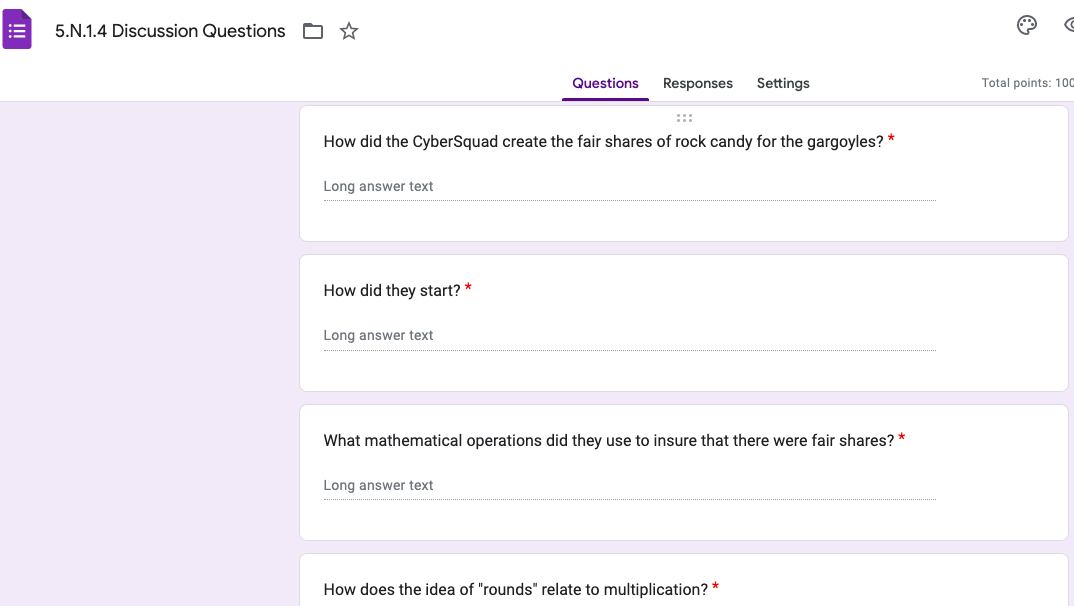1074x606 pixels.
Task: Go to the Settings tab
Action: tap(783, 83)
